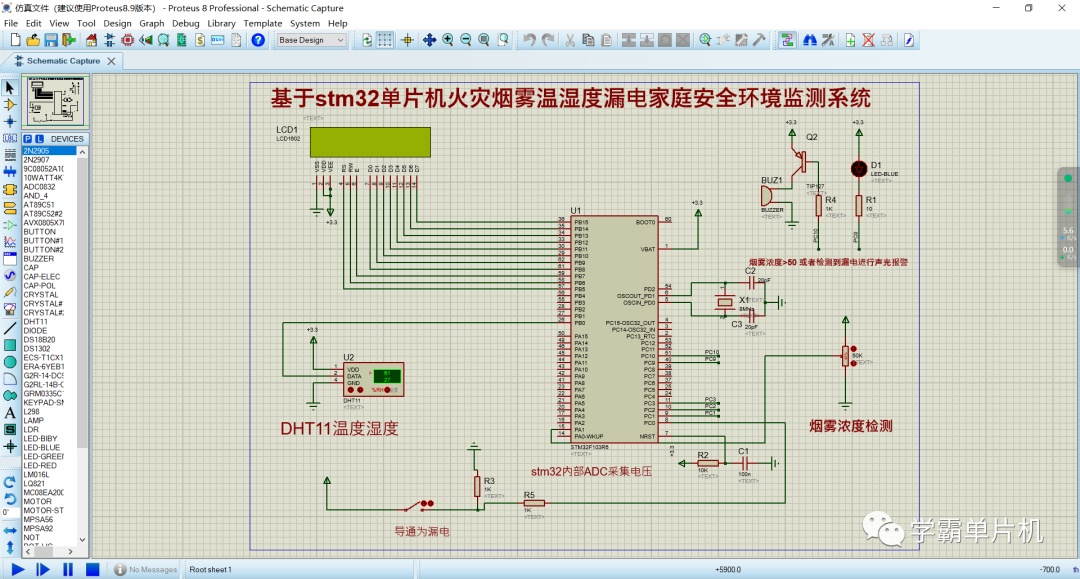Click the smoke sensor potentiometer

(x=847, y=356)
